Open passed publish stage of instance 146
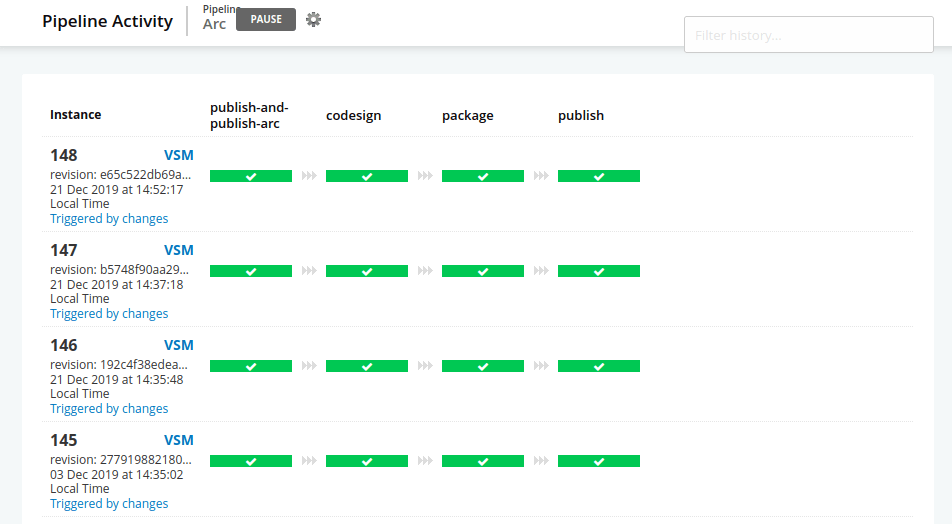The image size is (952, 524). 599,366
